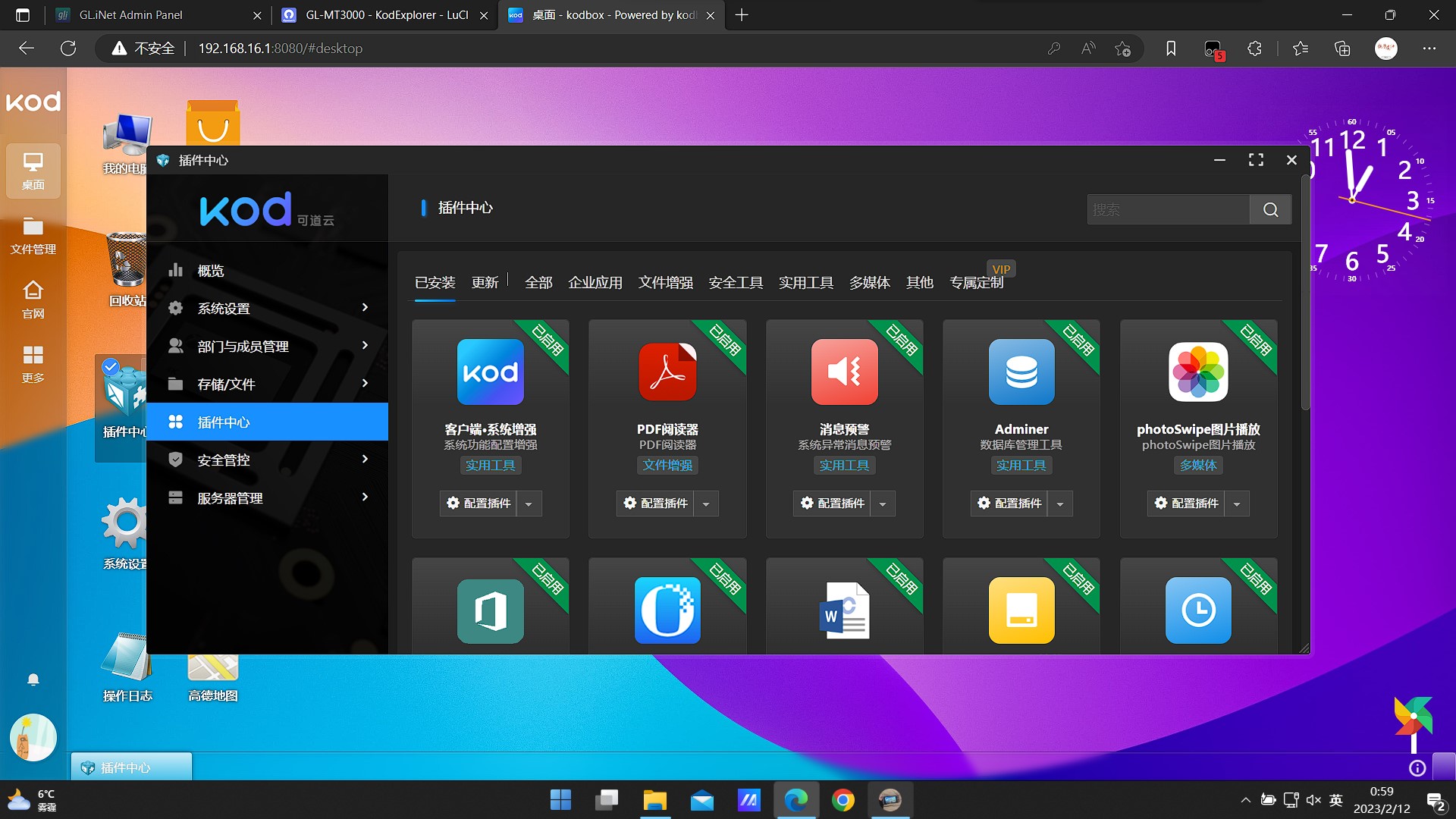This screenshot has width=1456, height=819.
Task: Click the 搜索 input field
Action: [1168, 210]
